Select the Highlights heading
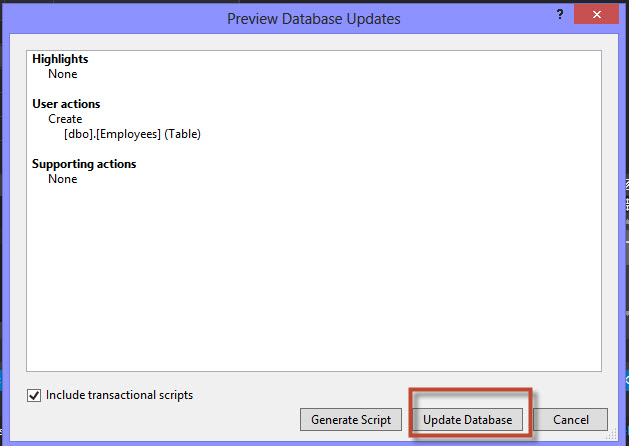The width and height of the screenshot is (629, 446). (x=60, y=59)
